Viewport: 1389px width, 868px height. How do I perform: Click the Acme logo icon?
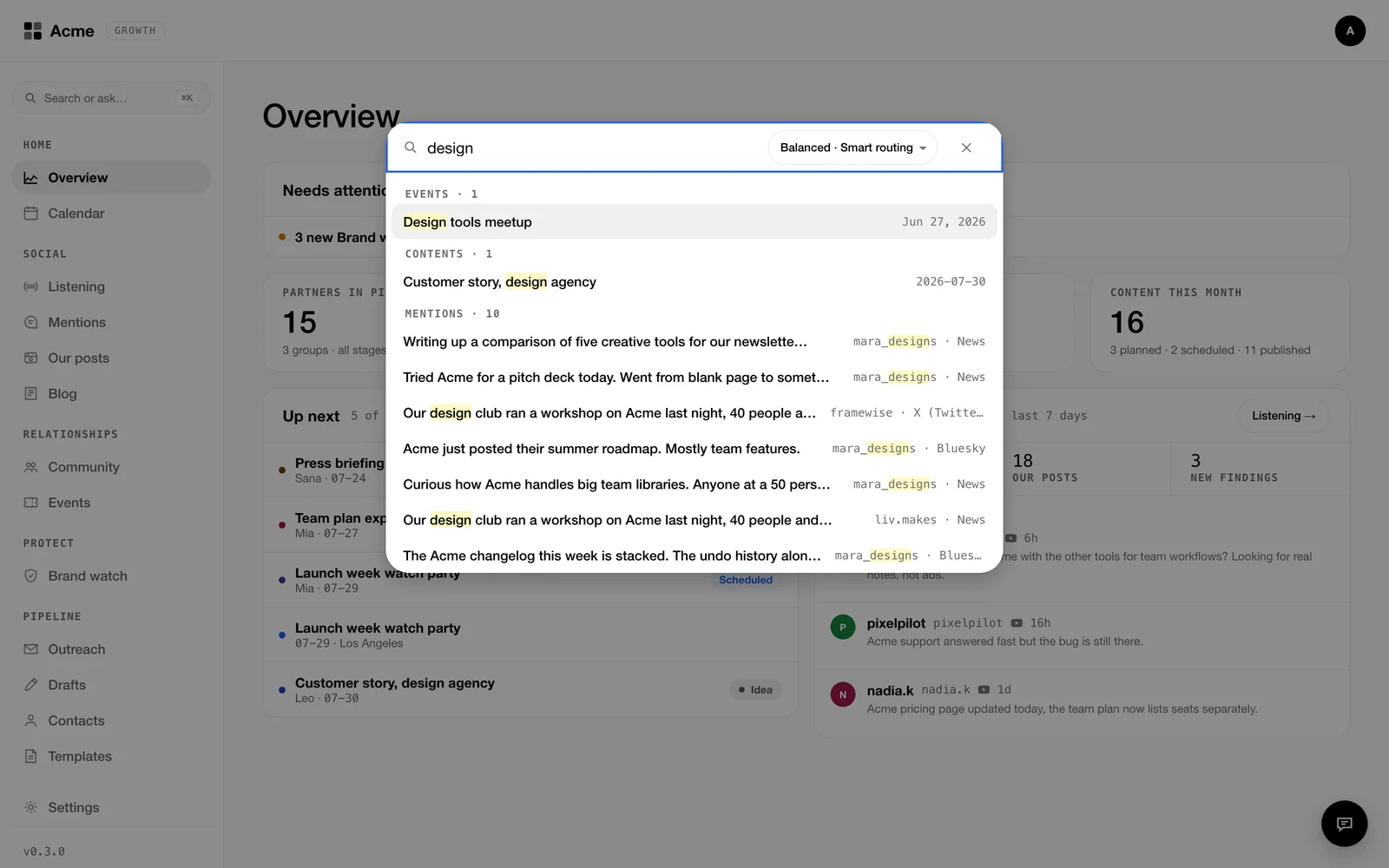click(32, 31)
